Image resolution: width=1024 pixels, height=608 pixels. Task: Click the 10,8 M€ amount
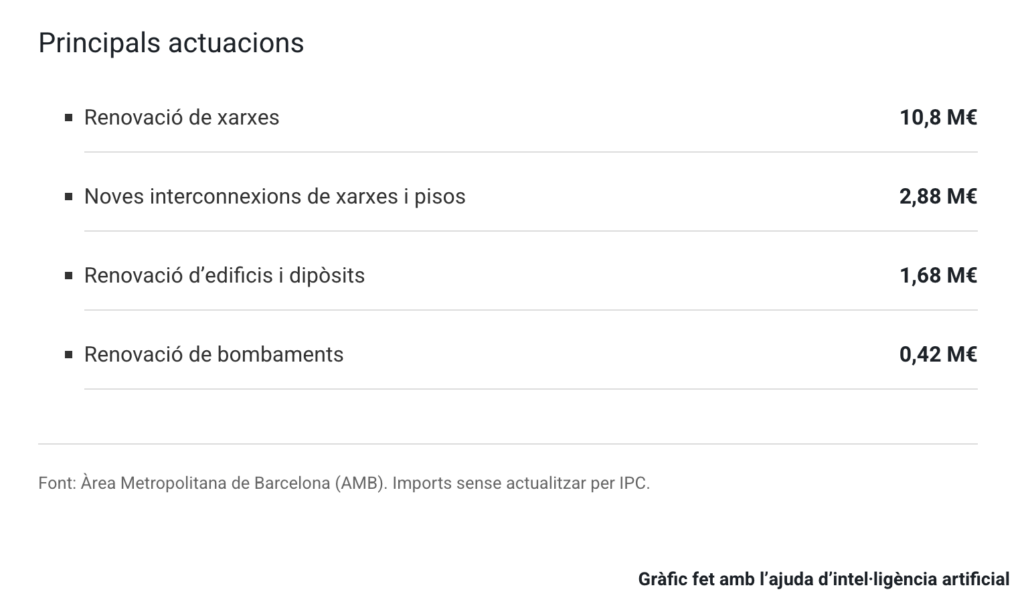[938, 118]
